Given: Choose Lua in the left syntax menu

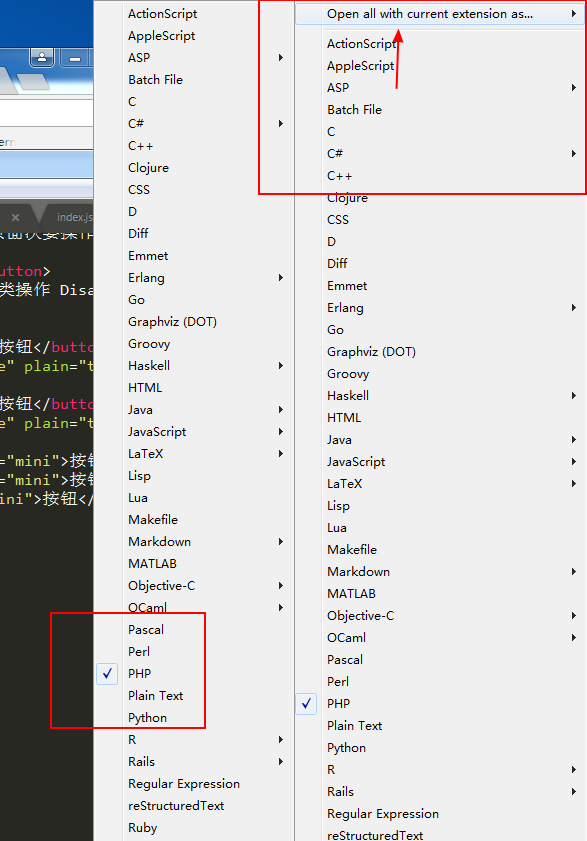Looking at the screenshot, I should 138,497.
